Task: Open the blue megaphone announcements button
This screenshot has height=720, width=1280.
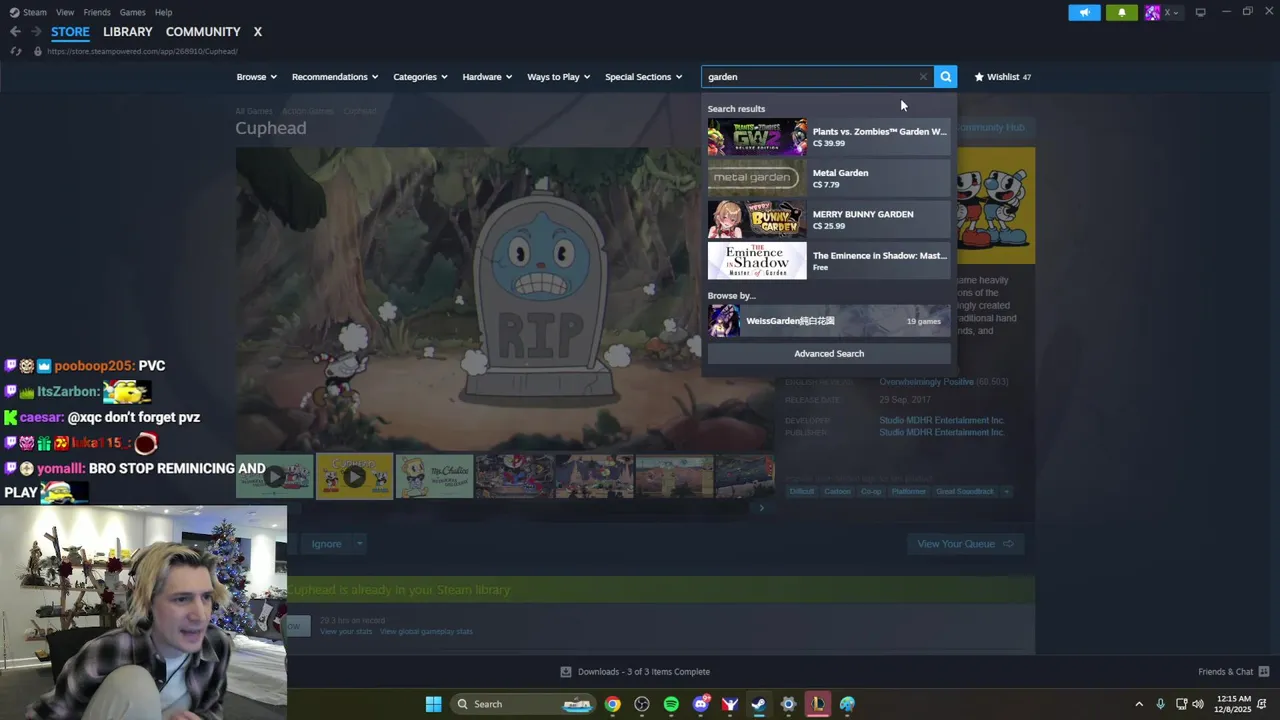Action: pyautogui.click(x=1084, y=12)
